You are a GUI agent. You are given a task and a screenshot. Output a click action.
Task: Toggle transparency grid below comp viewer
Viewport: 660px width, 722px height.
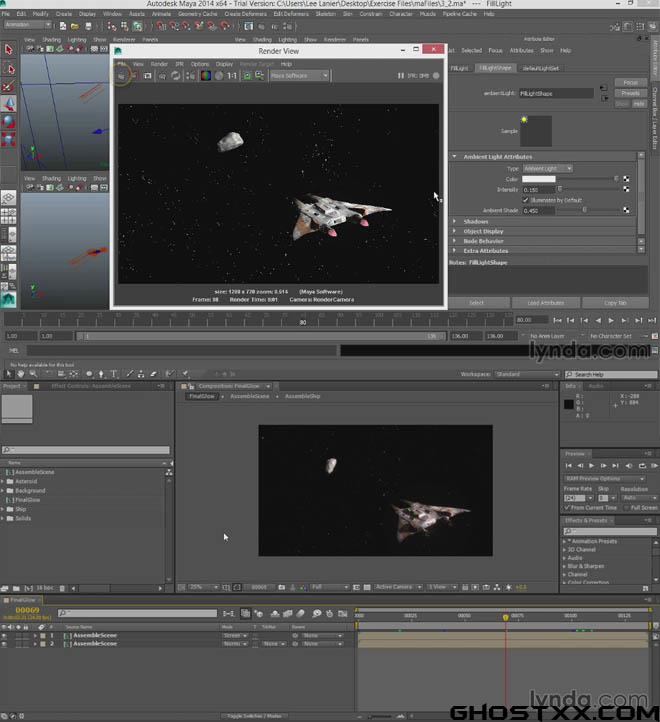[x=367, y=587]
